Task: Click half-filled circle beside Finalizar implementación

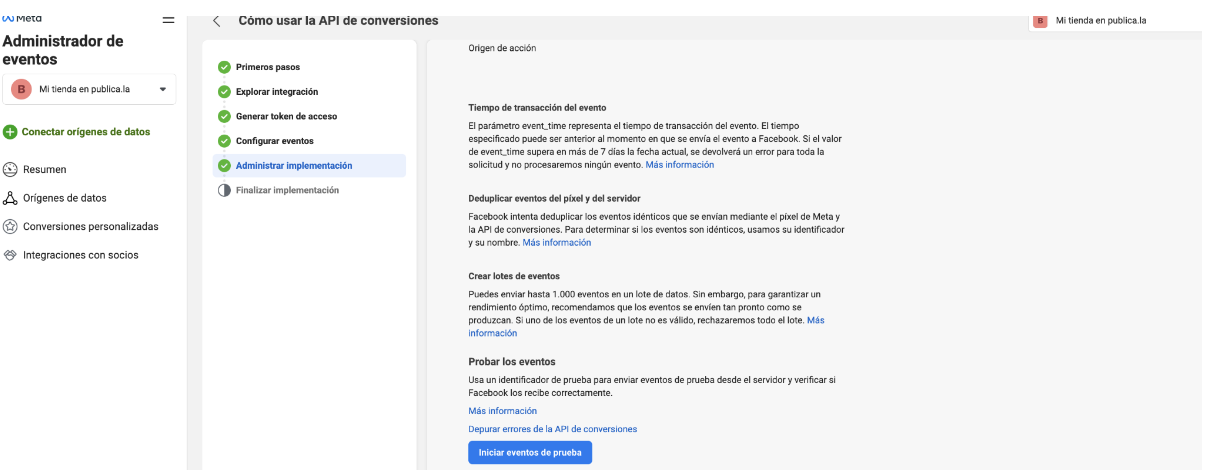Action: pos(224,190)
